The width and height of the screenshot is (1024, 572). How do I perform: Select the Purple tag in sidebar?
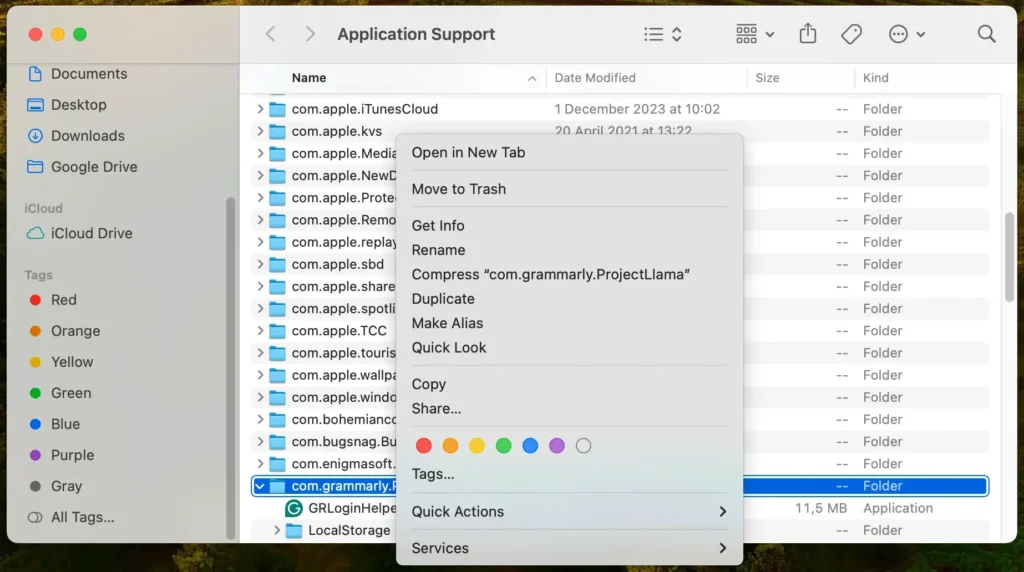click(x=62, y=455)
